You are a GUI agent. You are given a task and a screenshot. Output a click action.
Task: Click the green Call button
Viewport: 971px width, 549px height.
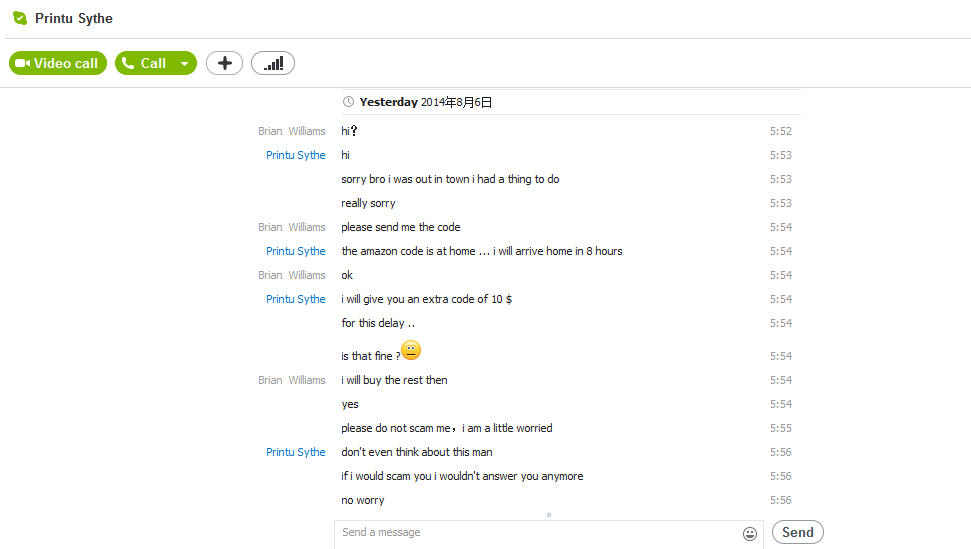tap(144, 63)
